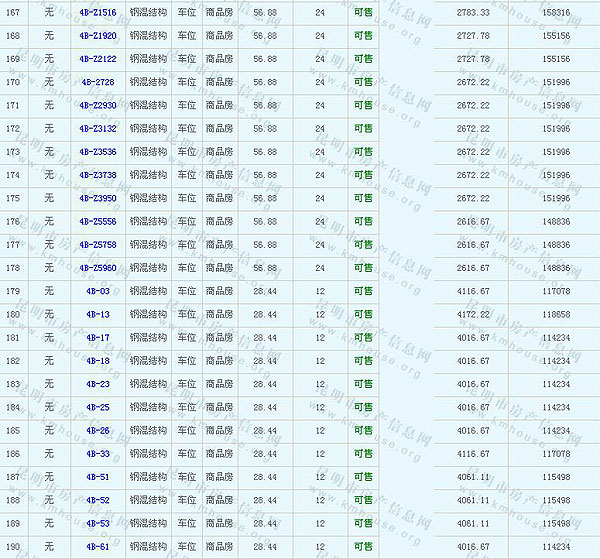The width and height of the screenshot is (600, 559).
Task: Open unit link 4B-Z1516
Action: (98, 13)
